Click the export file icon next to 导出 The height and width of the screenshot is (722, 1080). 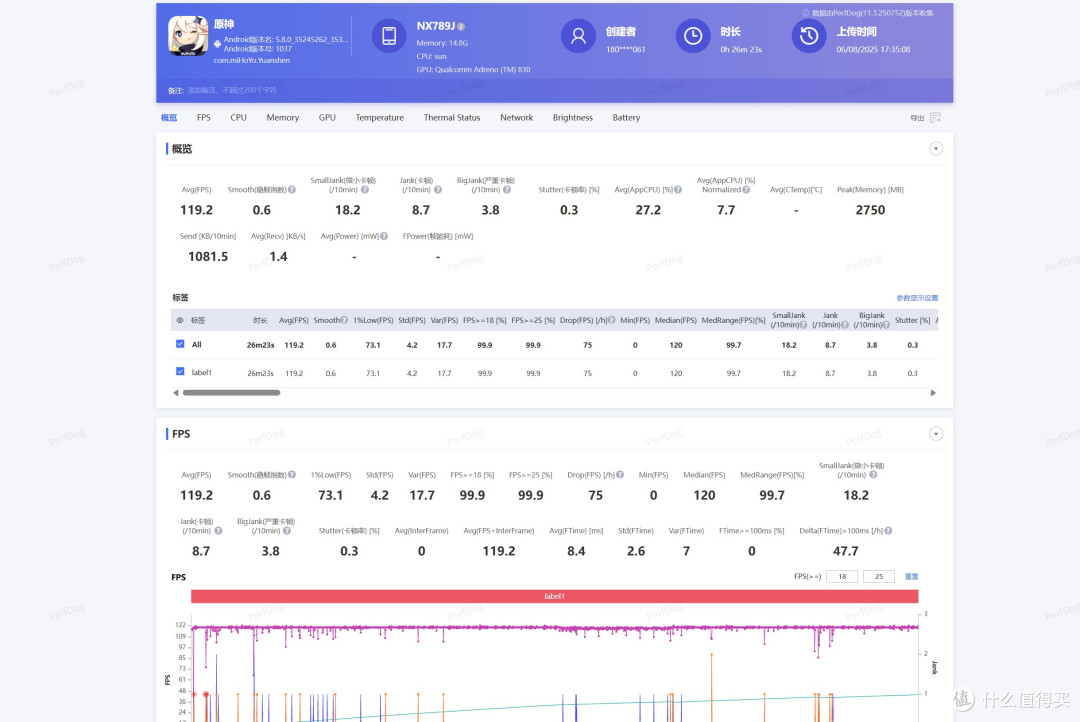(x=935, y=118)
